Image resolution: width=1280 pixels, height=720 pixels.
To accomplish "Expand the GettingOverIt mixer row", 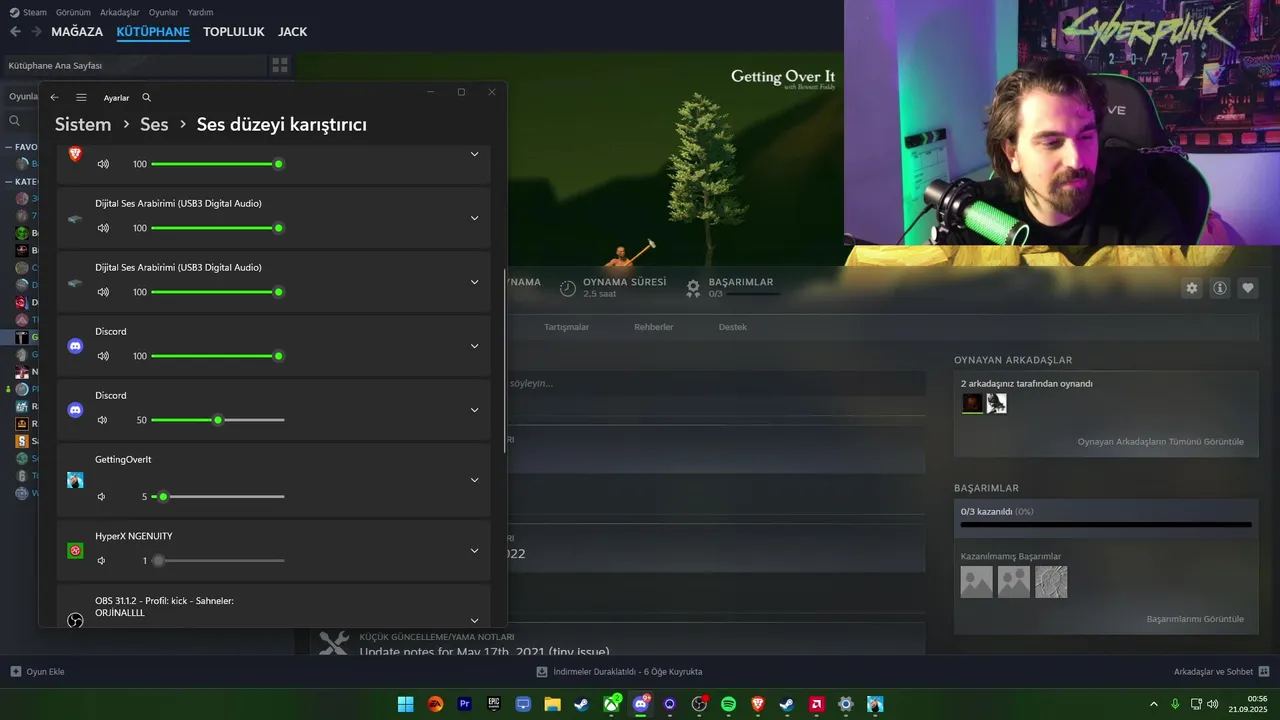I will tap(474, 480).
